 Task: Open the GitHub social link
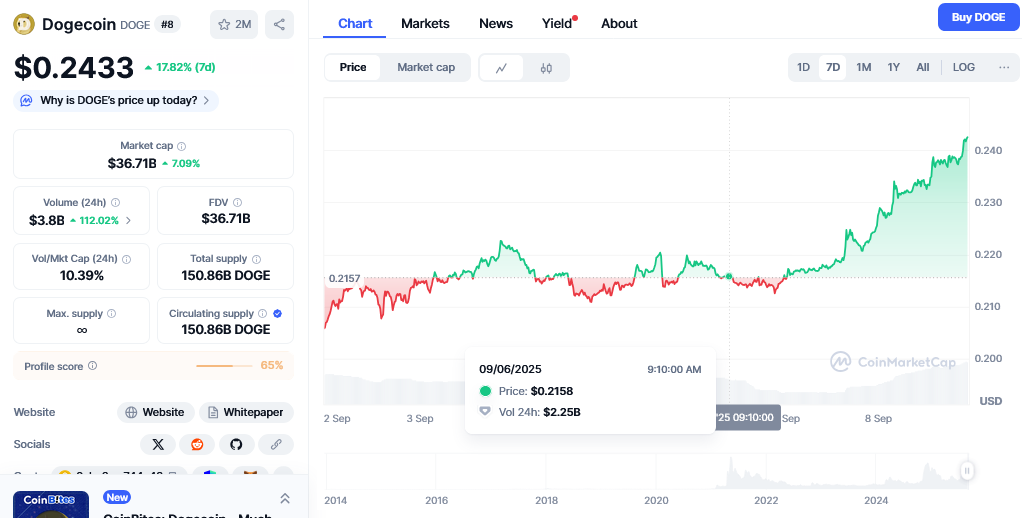click(x=236, y=444)
